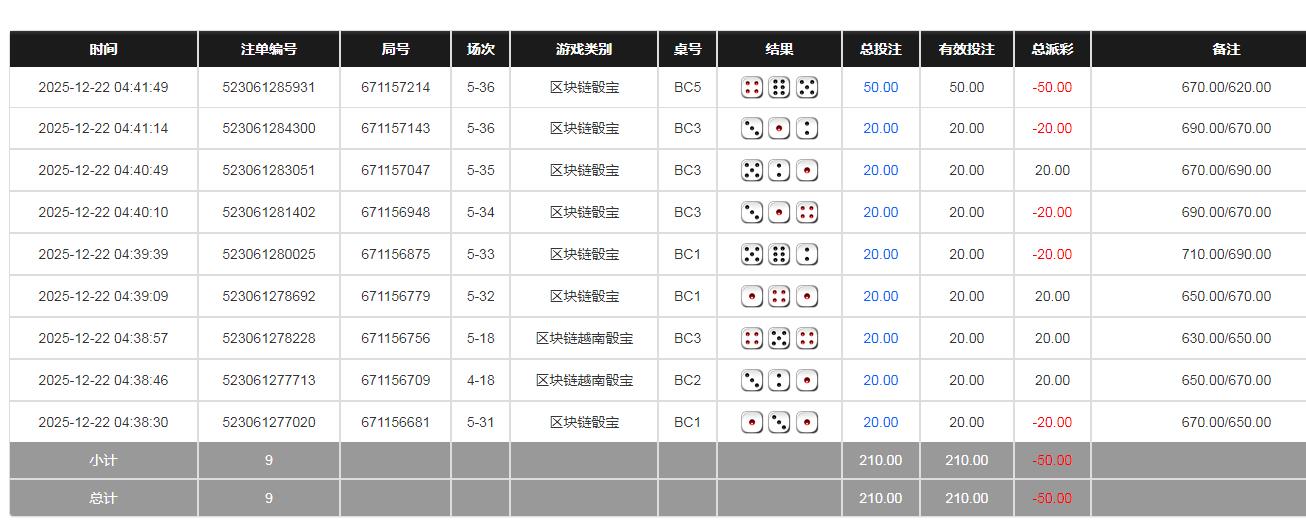Open the blue 50.00 total bet link
1306x522 pixels.
click(x=880, y=88)
